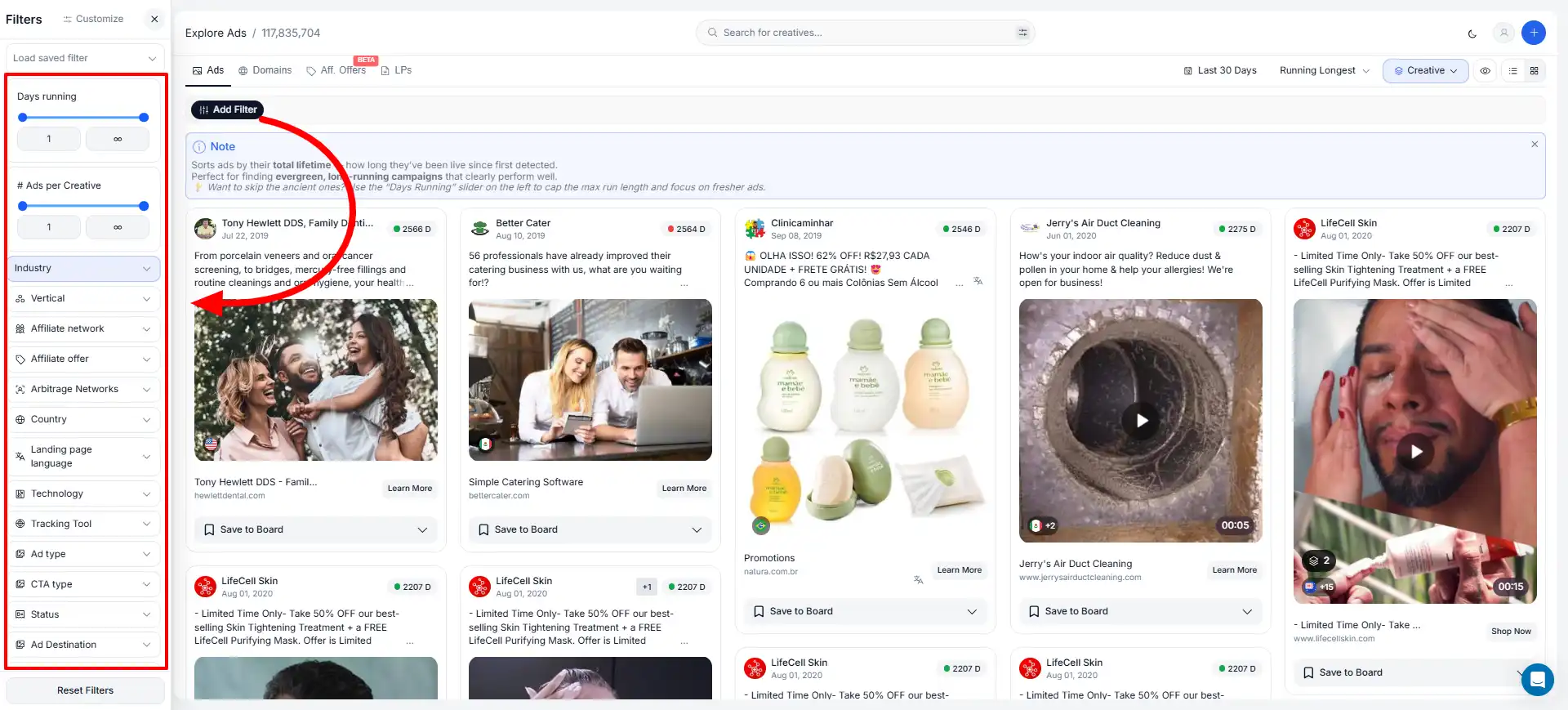Click the Ads per Creative maximum value field
Screen dimensions: 1568x710
[118, 227]
